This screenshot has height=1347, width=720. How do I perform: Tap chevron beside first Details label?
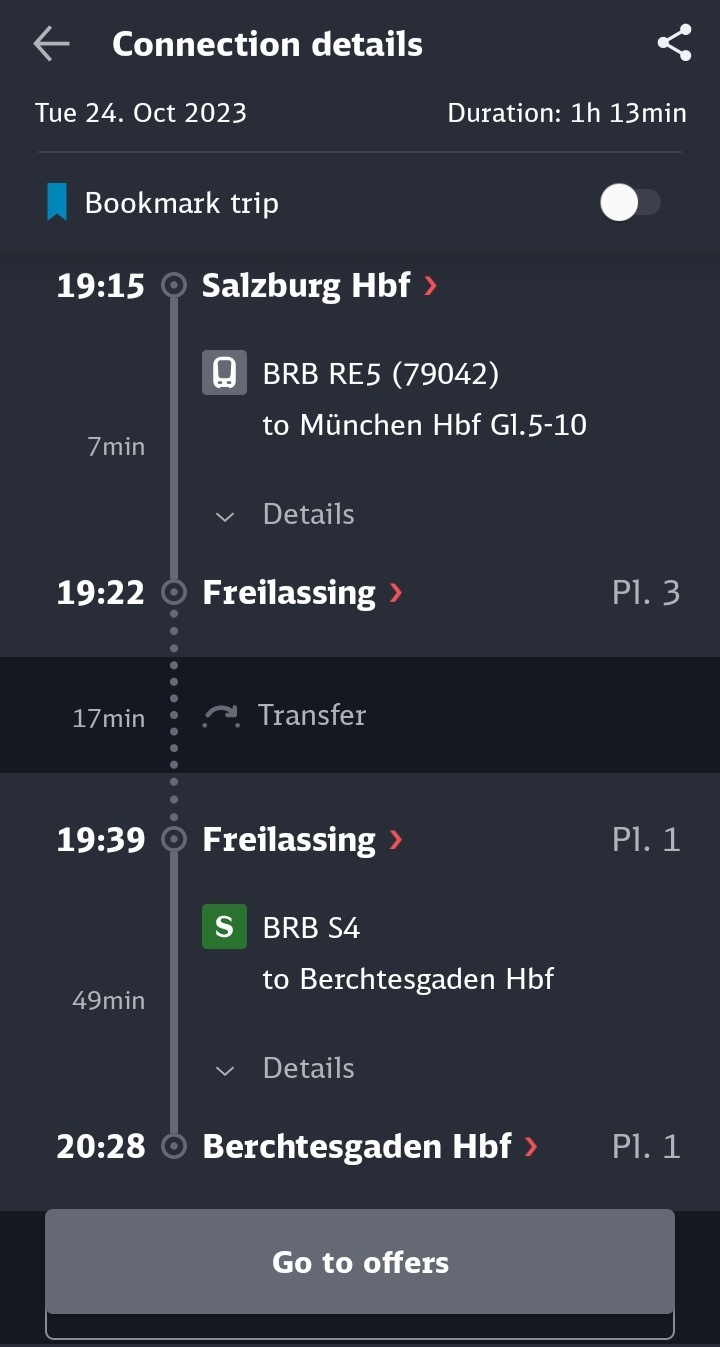(225, 516)
